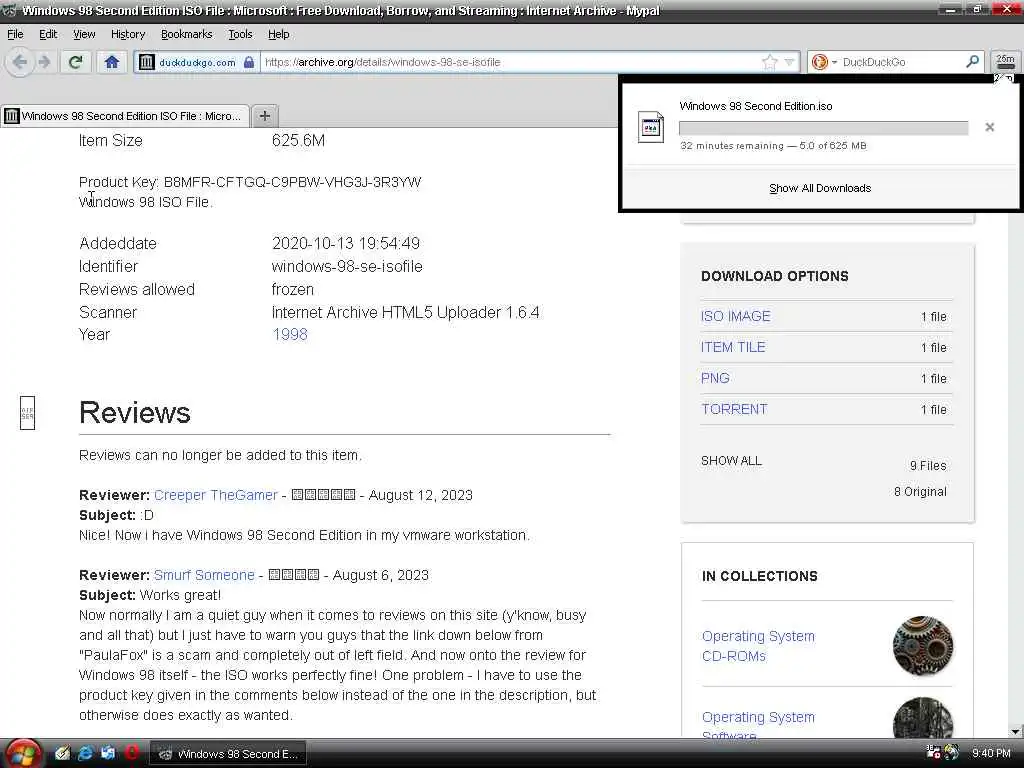Click the site identity icon beside duckduckgo.com
The width and height of the screenshot is (1024, 768).
[x=146, y=62]
